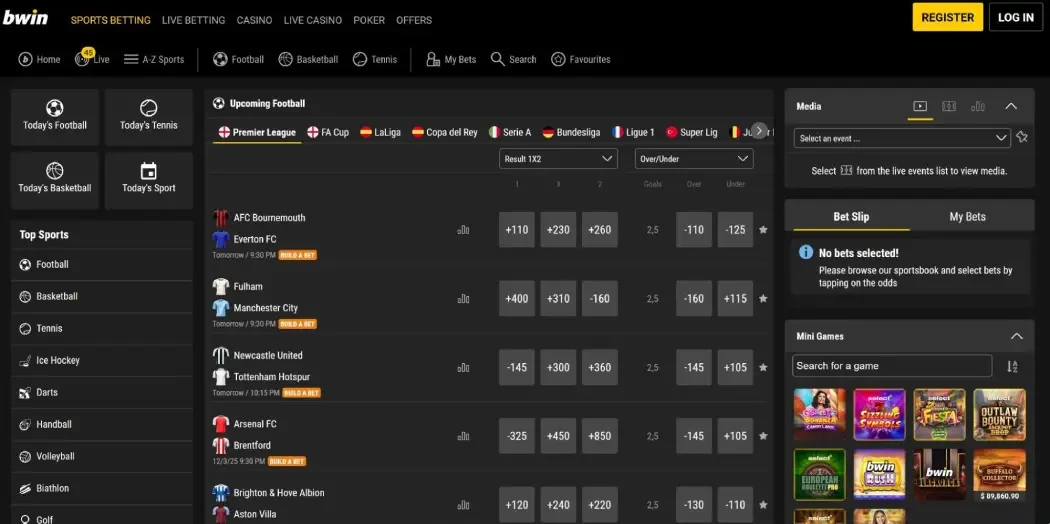Select Bournemouth win odds +110

click(x=517, y=230)
